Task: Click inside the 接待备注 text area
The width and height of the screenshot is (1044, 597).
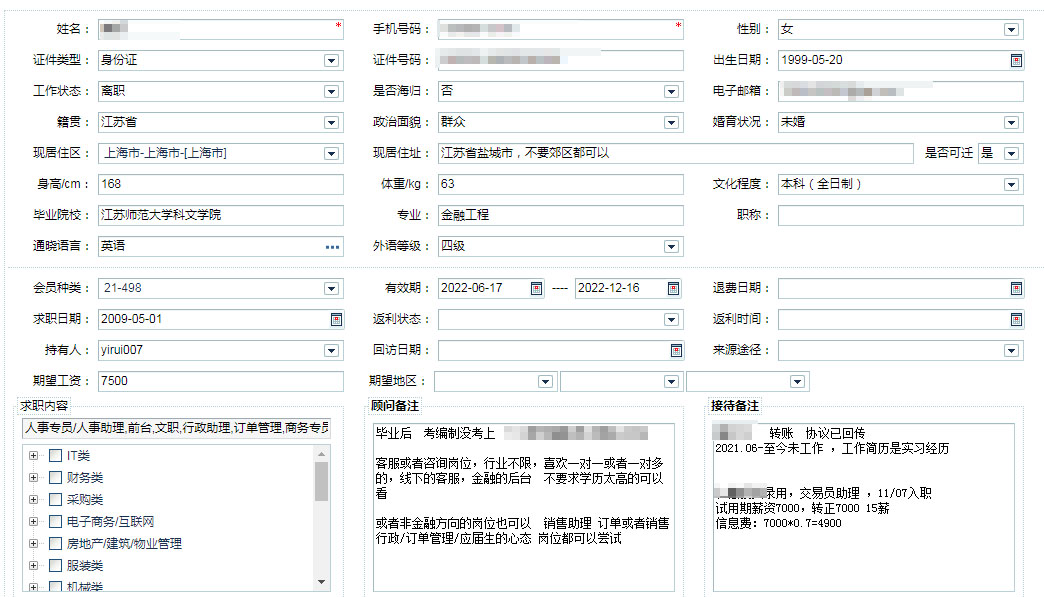Action: tap(864, 507)
